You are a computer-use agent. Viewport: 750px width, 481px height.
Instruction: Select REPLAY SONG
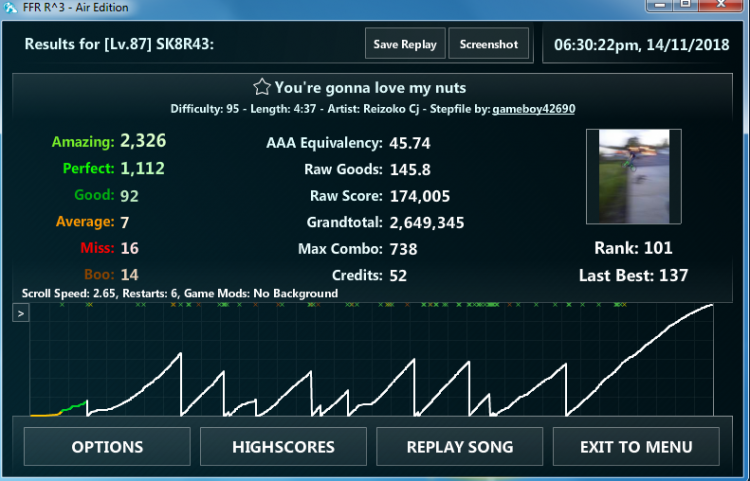[x=460, y=447]
